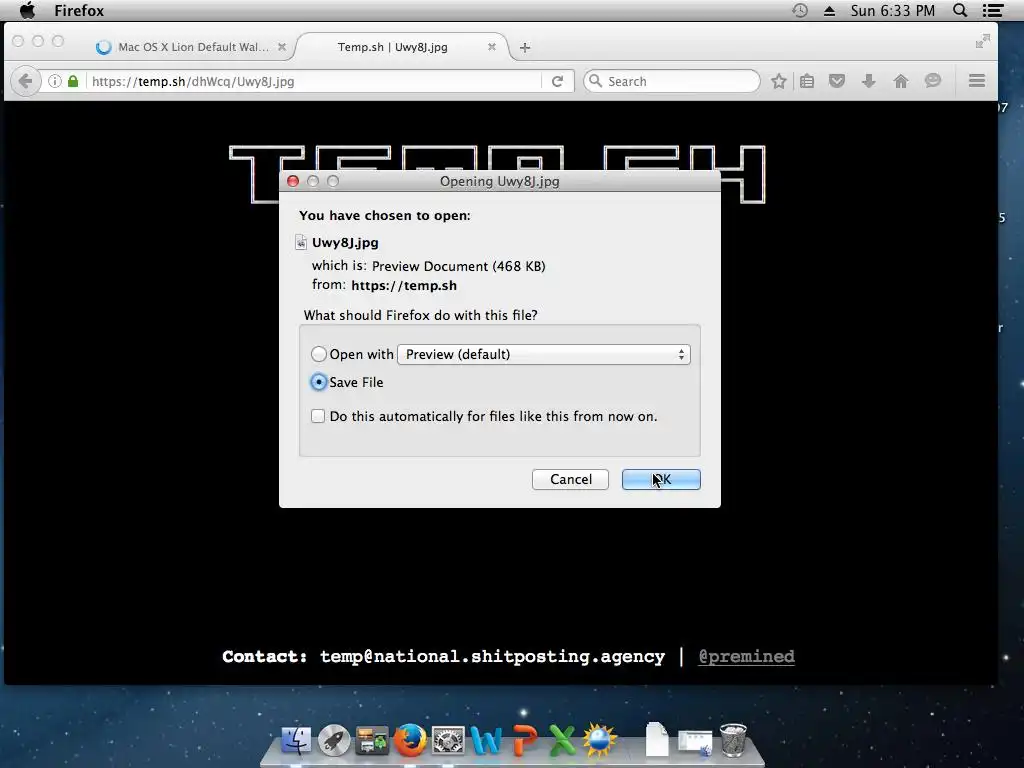This screenshot has height=768, width=1024.
Task: Go to Firefox home page icon
Action: [x=901, y=81]
